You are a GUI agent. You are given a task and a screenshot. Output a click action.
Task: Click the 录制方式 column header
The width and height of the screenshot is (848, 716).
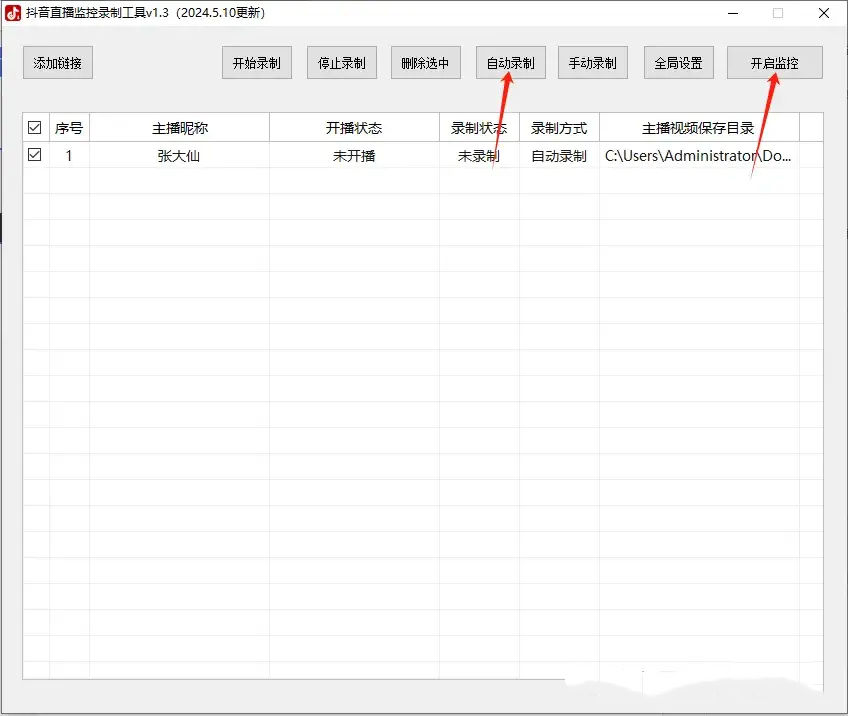559,128
